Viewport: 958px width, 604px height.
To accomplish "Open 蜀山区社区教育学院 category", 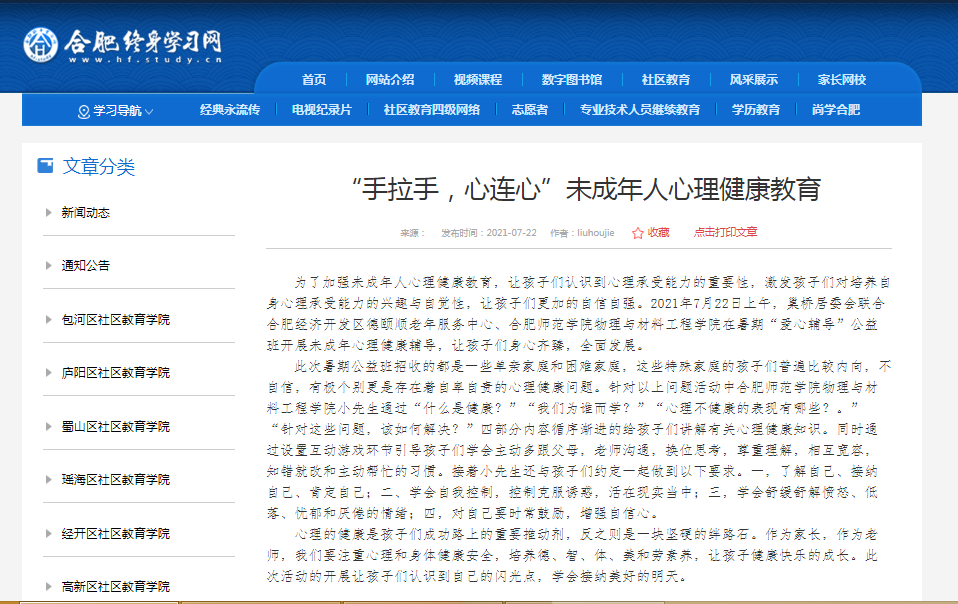I will pyautogui.click(x=115, y=427).
